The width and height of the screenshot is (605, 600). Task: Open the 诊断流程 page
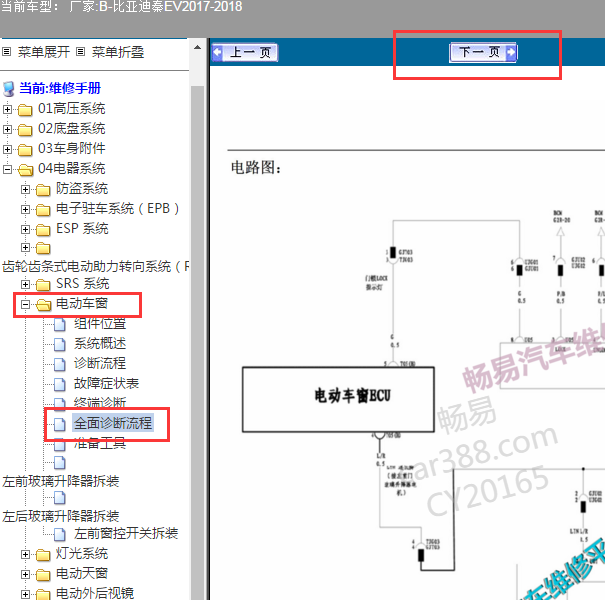click(x=100, y=363)
